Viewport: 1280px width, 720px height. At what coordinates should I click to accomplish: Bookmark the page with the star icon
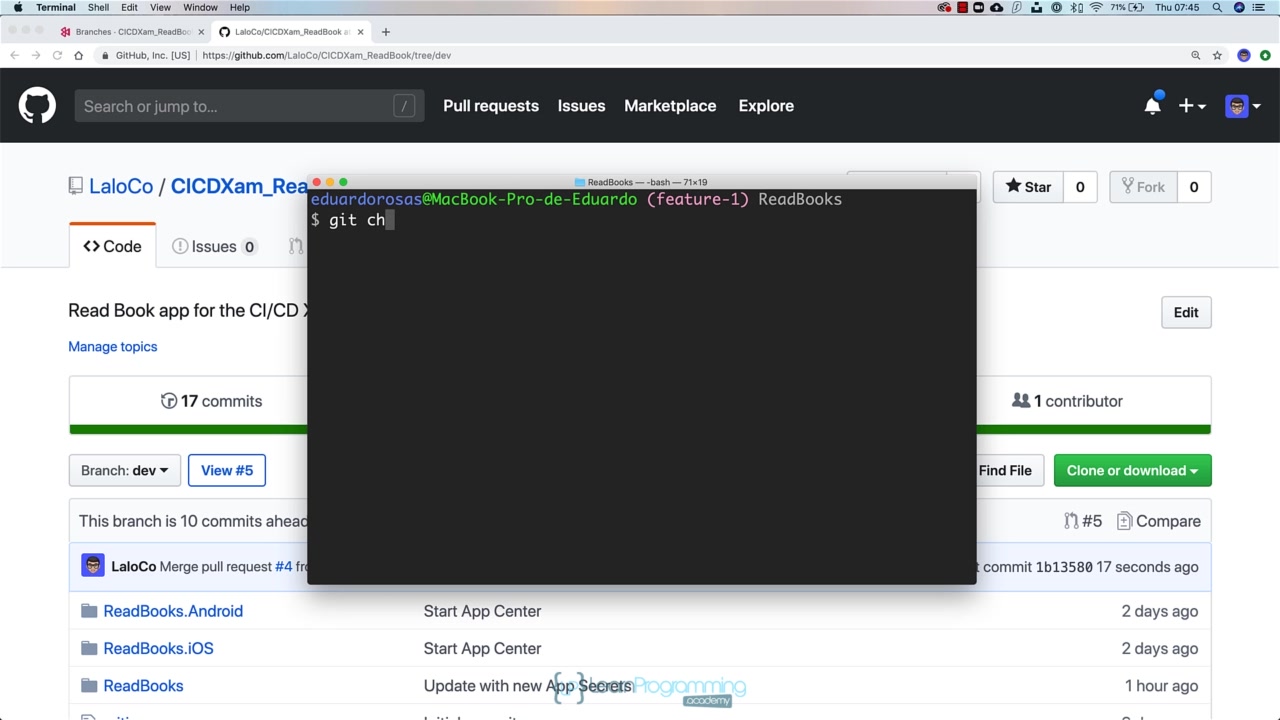[x=1217, y=55]
